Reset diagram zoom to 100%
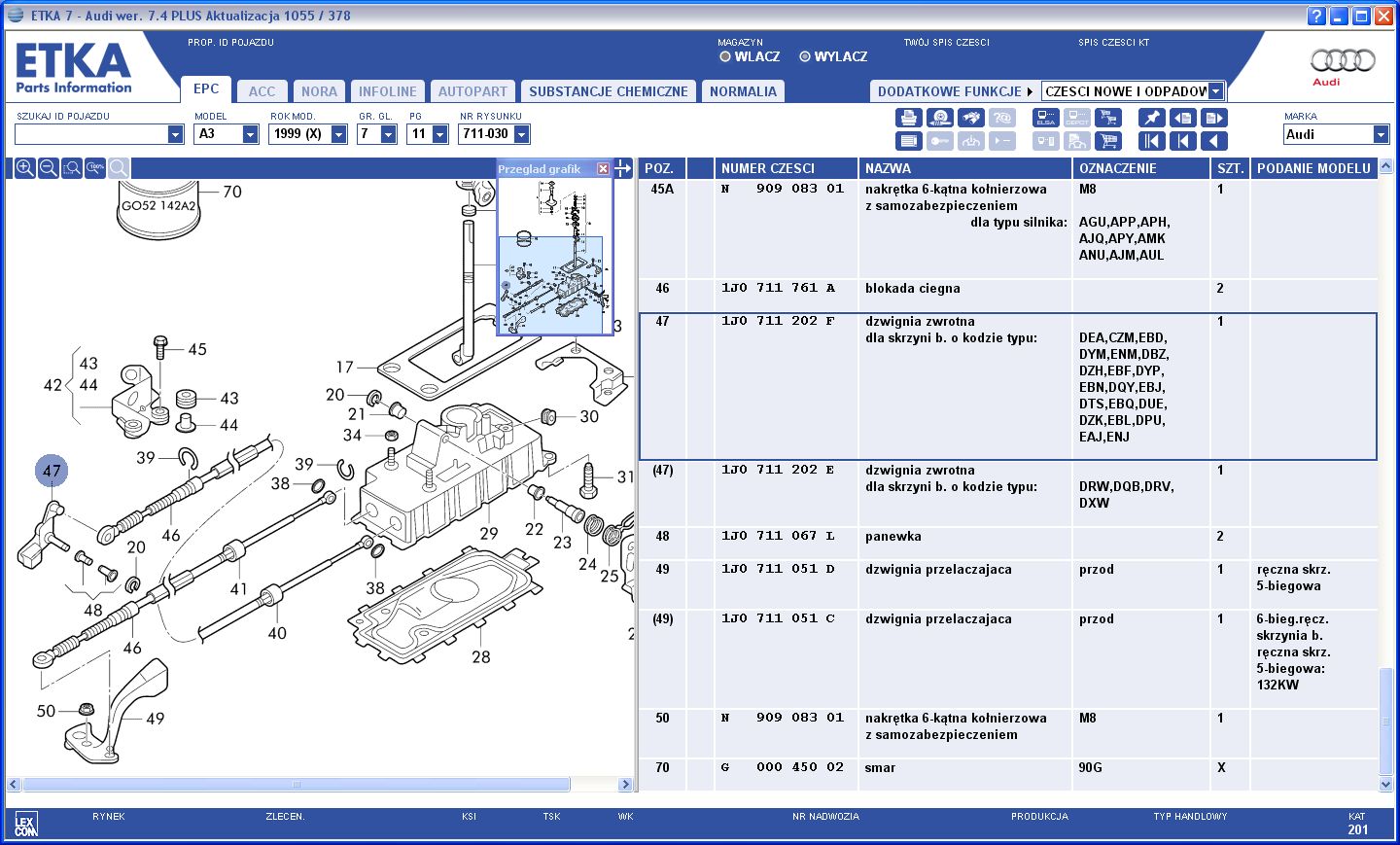Screen dimensions: 1400x845 95,168
